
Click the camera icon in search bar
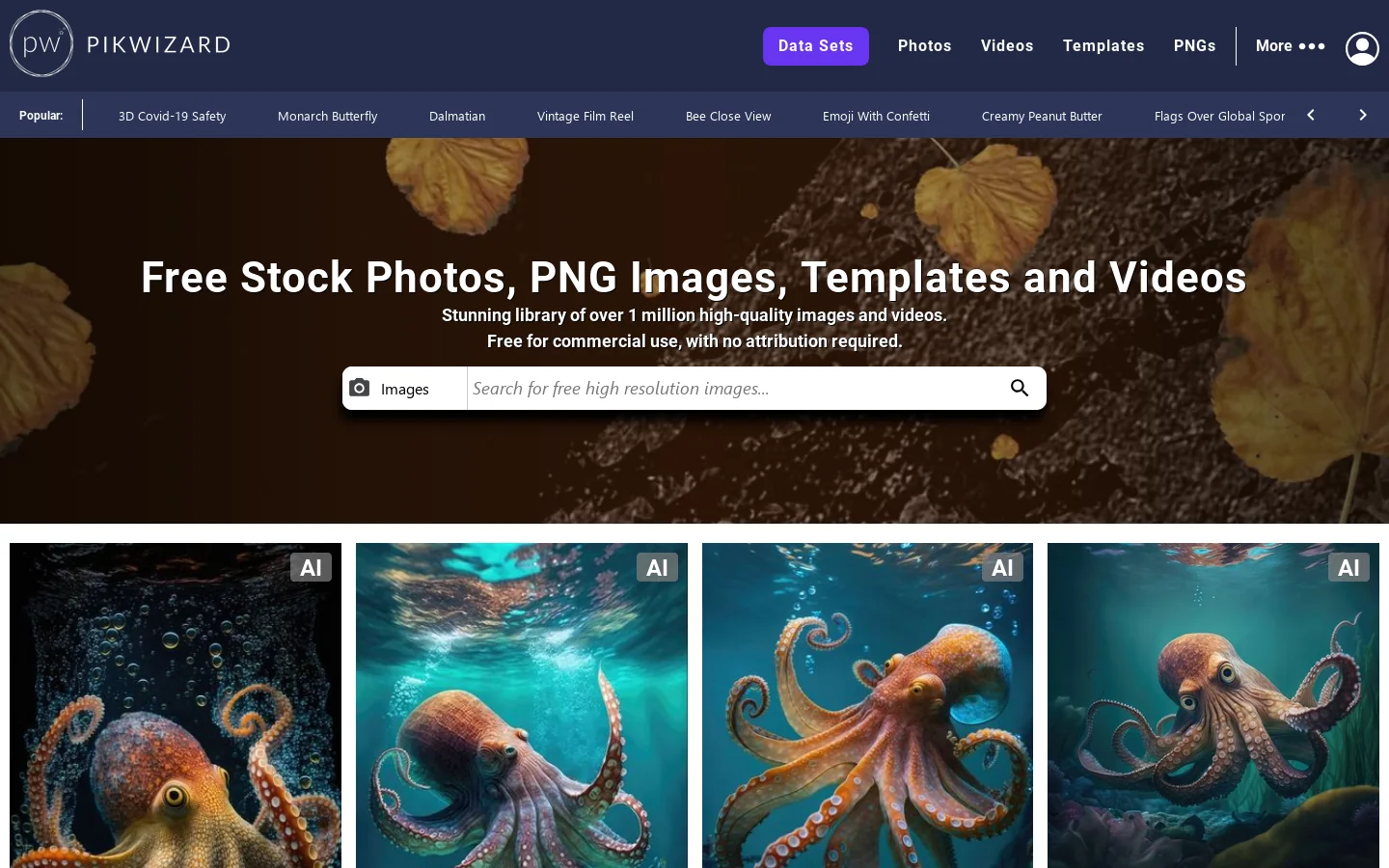click(360, 388)
